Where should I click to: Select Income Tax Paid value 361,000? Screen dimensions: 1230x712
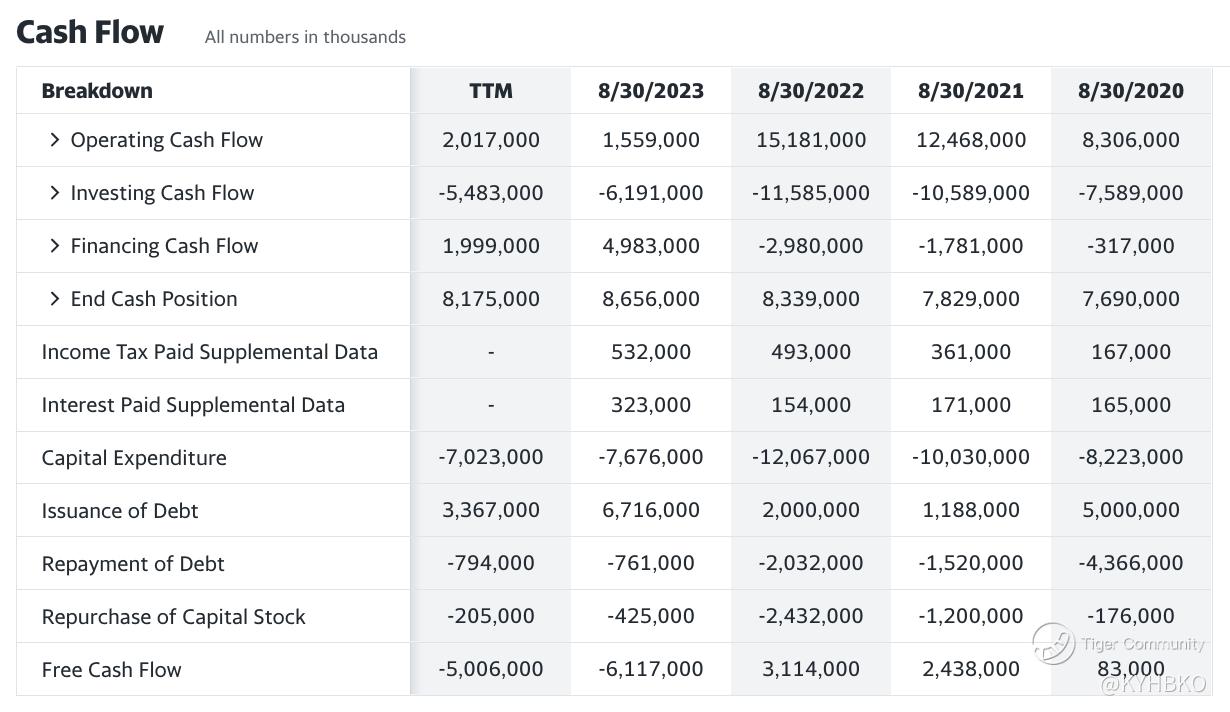coord(971,352)
